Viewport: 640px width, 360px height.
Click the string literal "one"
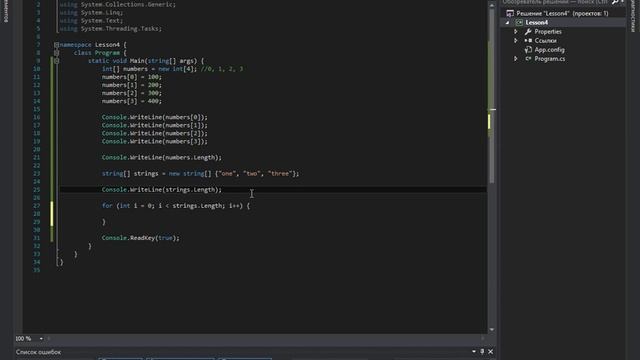[227, 173]
